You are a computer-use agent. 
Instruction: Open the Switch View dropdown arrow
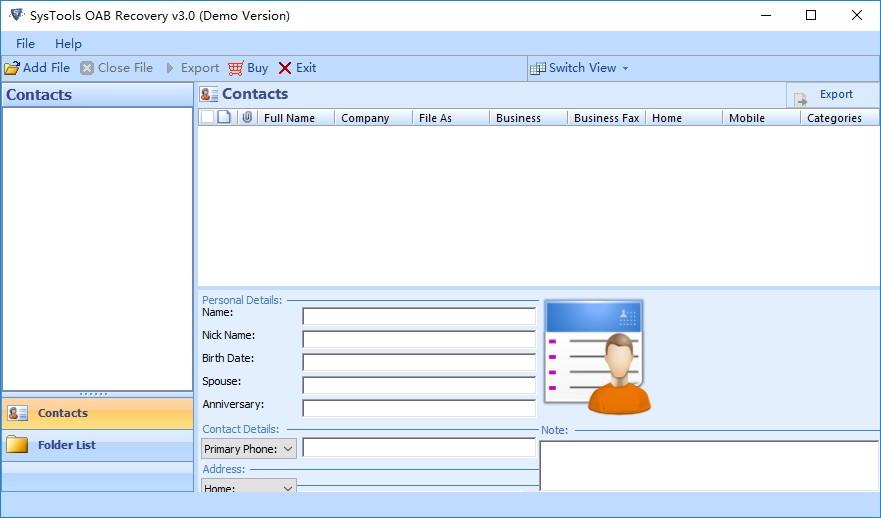pos(625,69)
